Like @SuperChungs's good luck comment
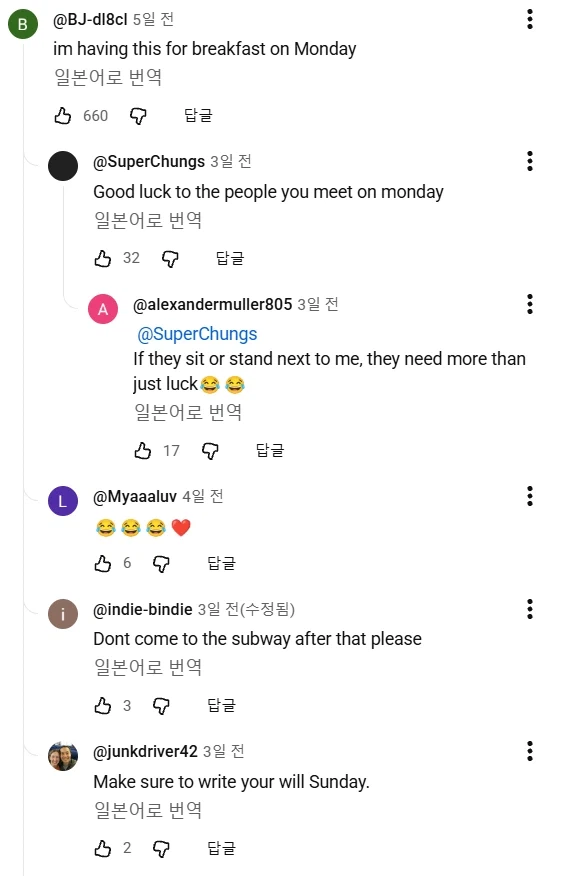This screenshot has height=876, width=586. [102, 259]
